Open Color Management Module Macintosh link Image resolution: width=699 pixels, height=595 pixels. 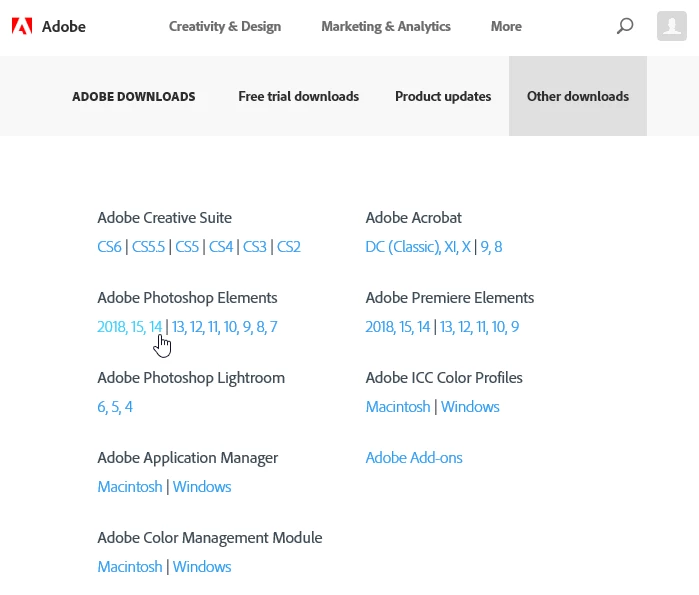(x=130, y=567)
